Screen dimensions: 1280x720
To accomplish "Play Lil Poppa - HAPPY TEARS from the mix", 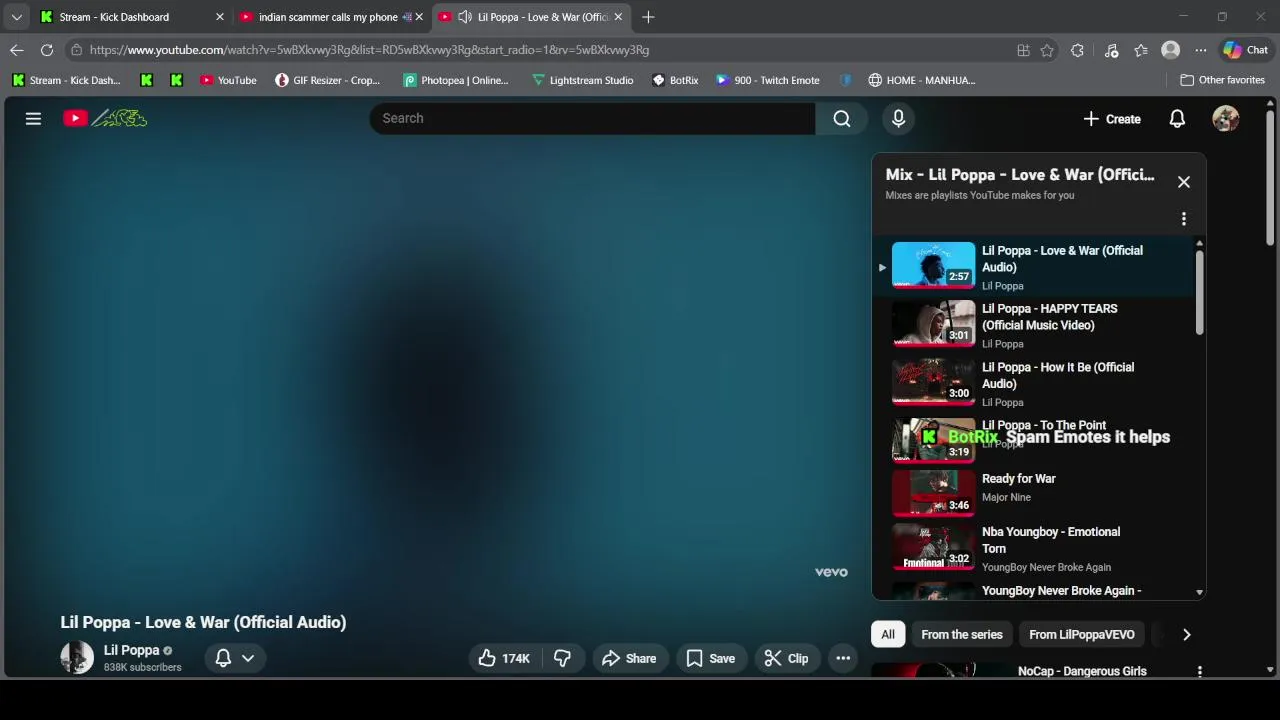I will 1034,325.
